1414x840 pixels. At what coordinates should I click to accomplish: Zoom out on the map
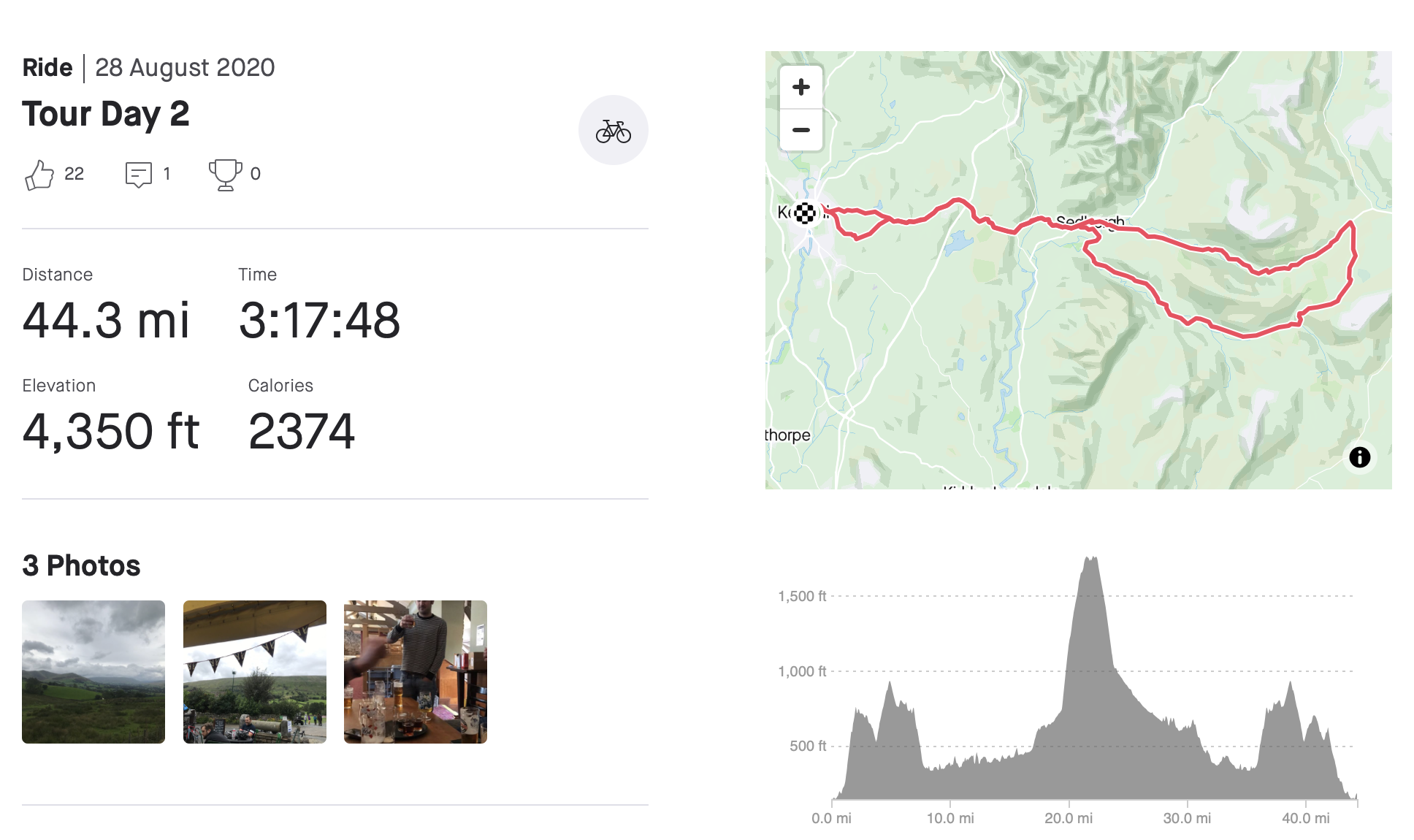click(800, 130)
